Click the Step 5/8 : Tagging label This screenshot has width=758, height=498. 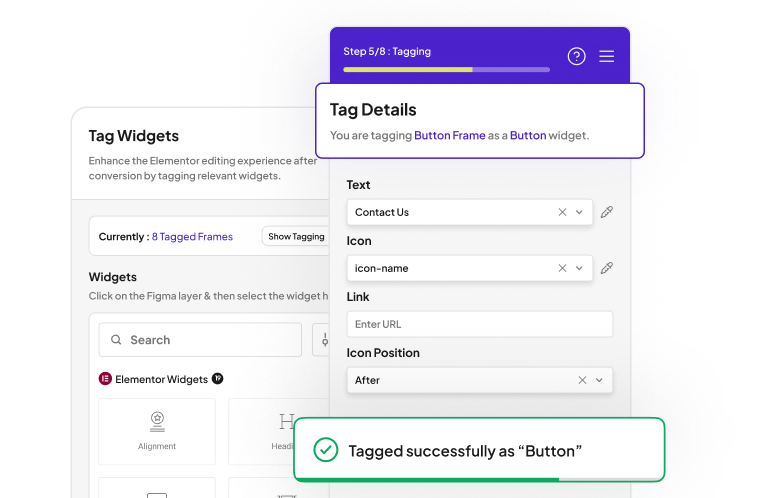tap(387, 51)
